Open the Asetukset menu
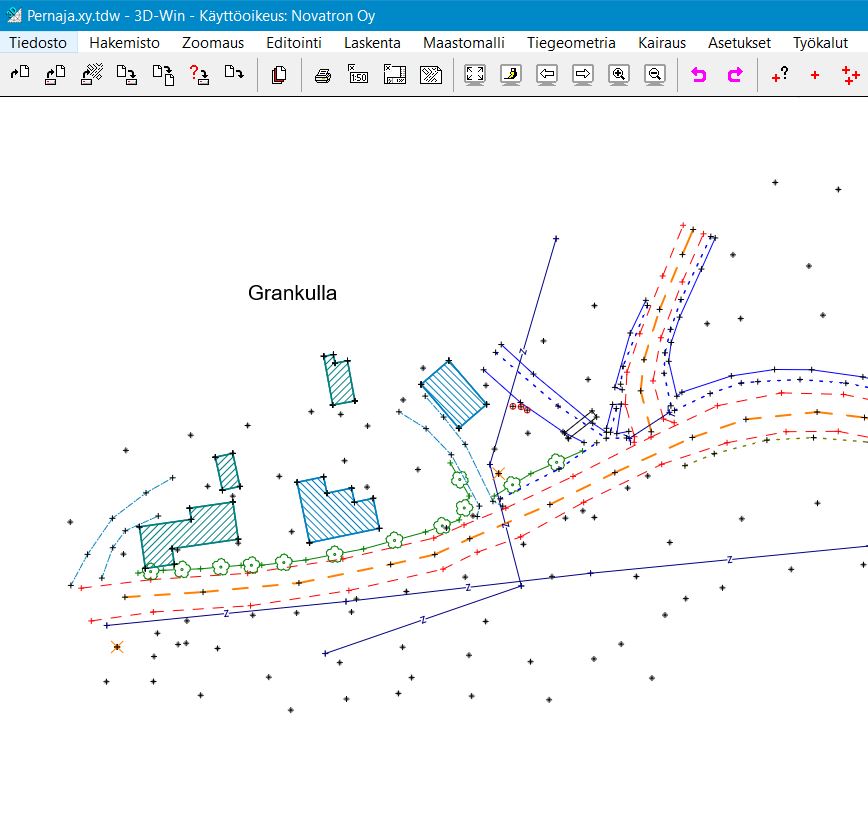The width and height of the screenshot is (868, 826). click(x=739, y=43)
